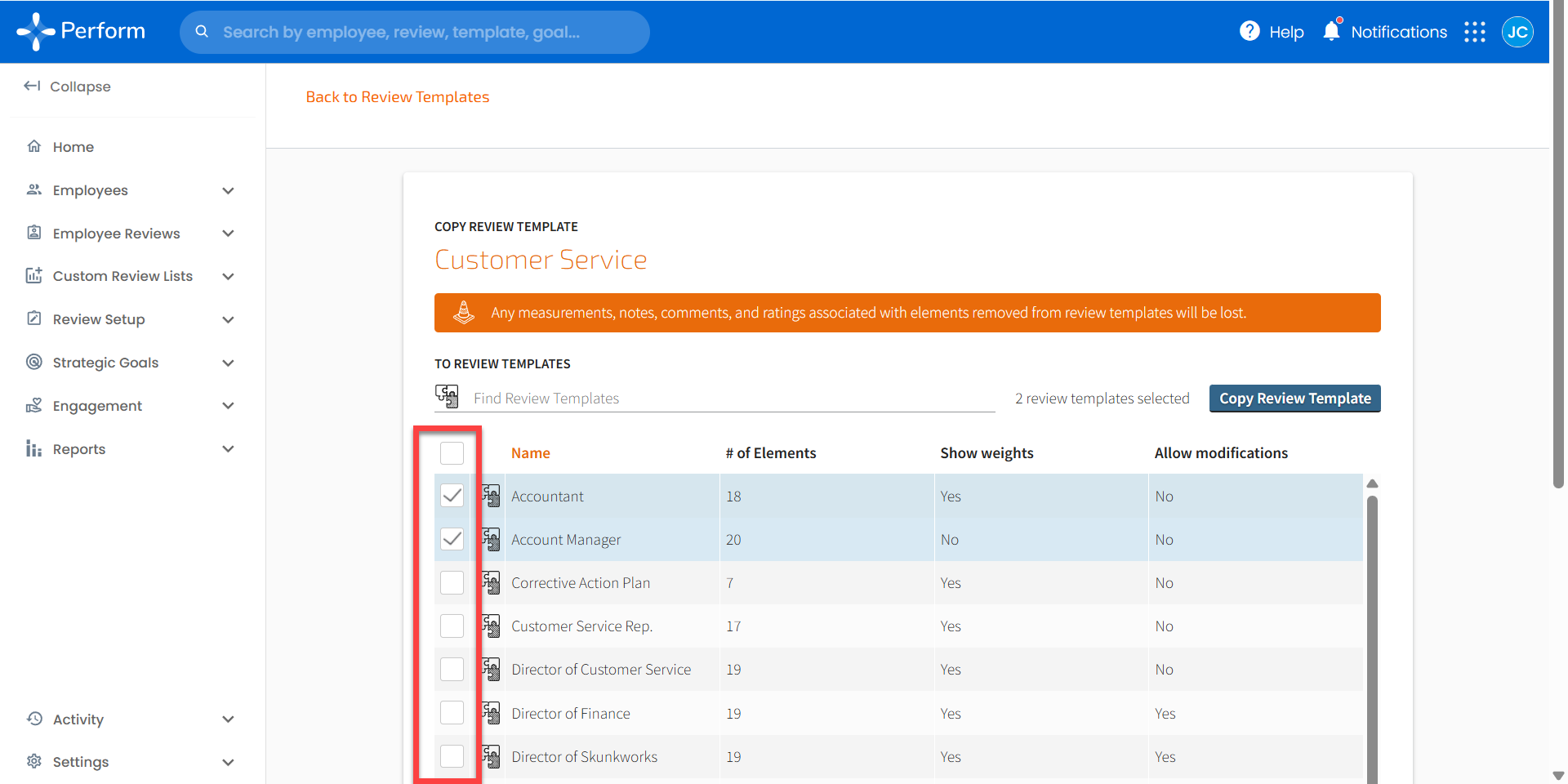Image resolution: width=1568 pixels, height=784 pixels.
Task: Open Strategic Goals in the sidebar
Action: click(105, 363)
